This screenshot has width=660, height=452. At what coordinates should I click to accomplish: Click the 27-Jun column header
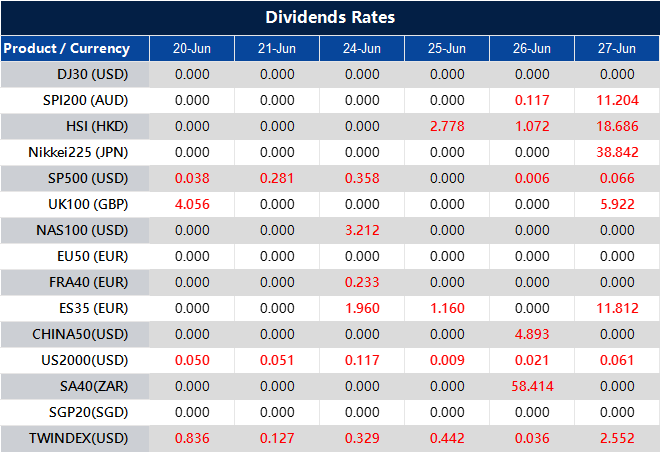pyautogui.click(x=616, y=48)
